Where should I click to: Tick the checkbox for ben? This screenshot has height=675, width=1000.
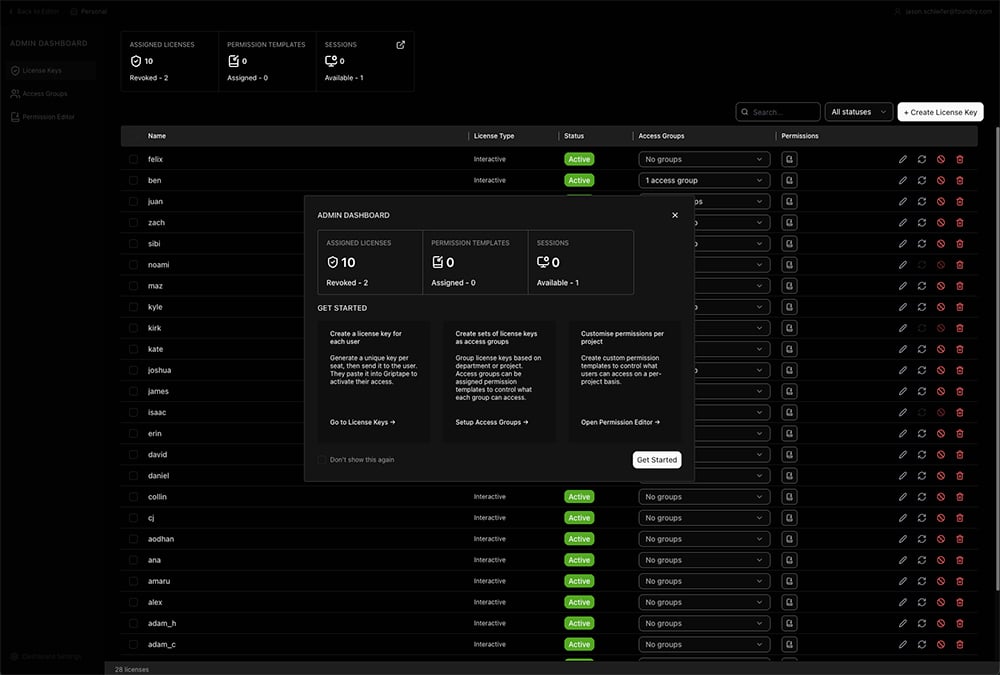click(x=133, y=181)
